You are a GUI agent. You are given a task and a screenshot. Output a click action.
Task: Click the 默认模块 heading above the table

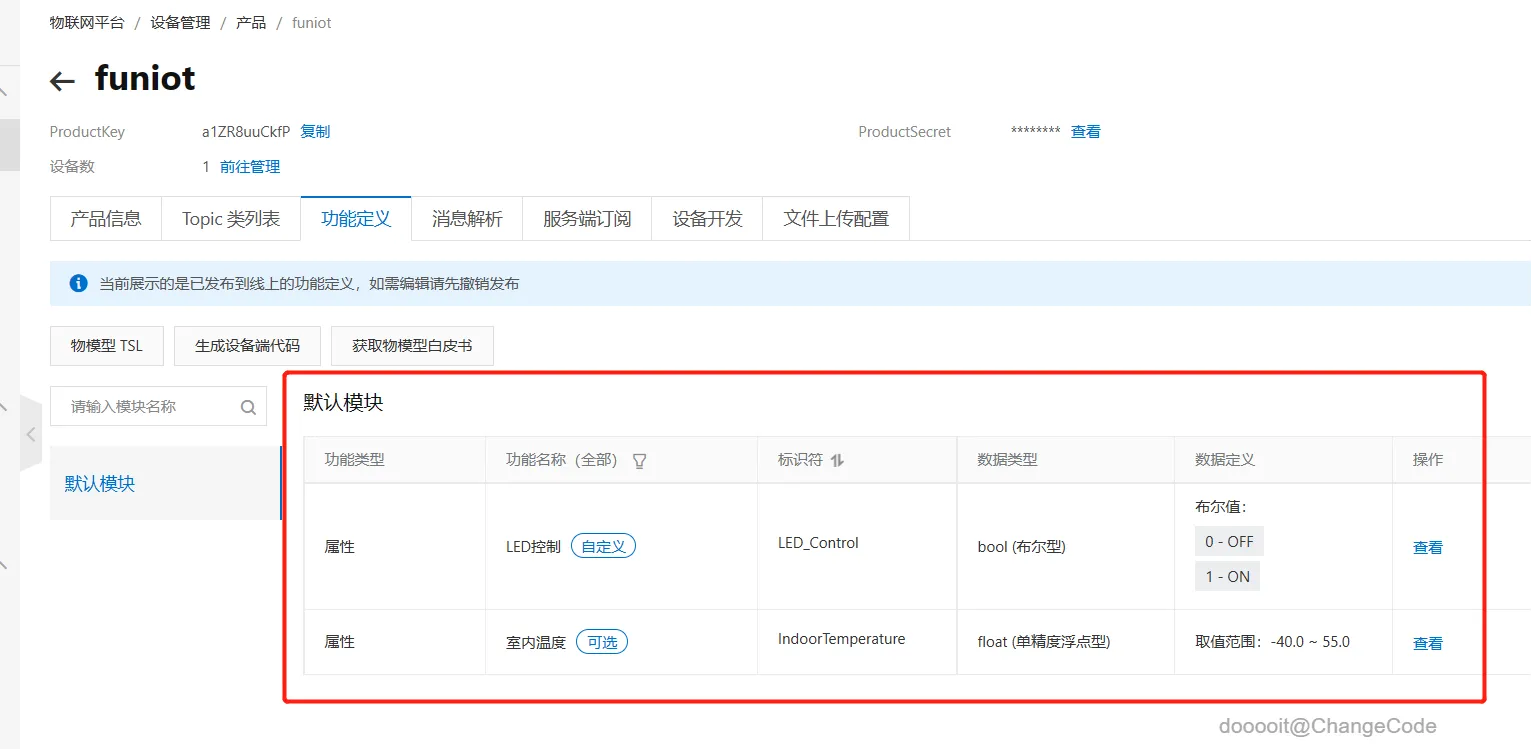[x=344, y=402]
